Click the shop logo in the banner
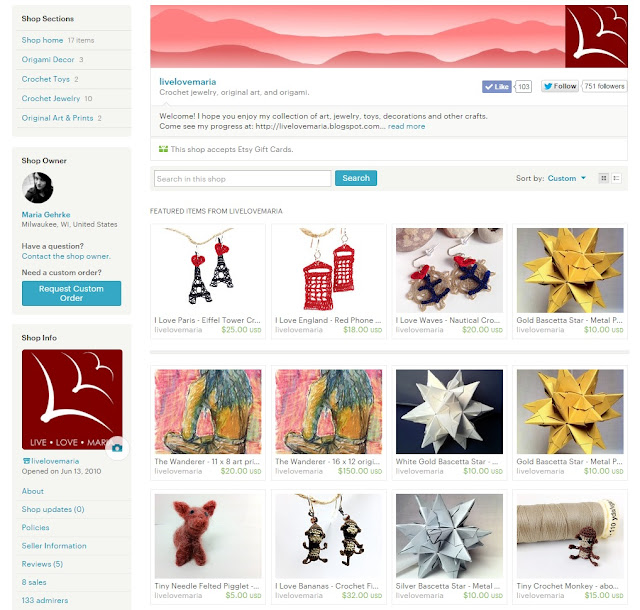The image size is (640, 610). [x=596, y=36]
